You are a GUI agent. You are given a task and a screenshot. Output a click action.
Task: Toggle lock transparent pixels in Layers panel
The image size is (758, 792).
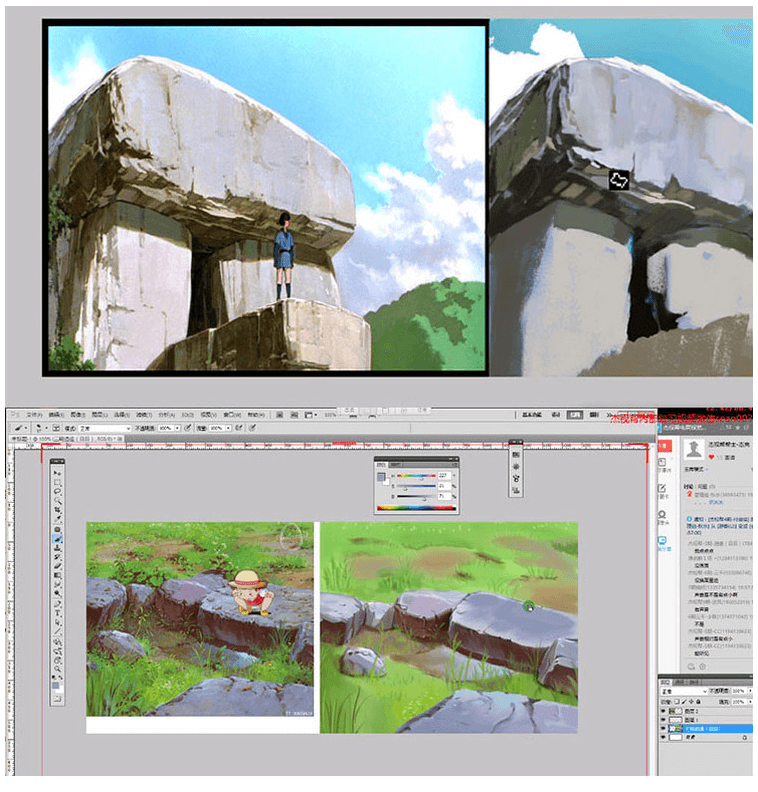(x=677, y=702)
